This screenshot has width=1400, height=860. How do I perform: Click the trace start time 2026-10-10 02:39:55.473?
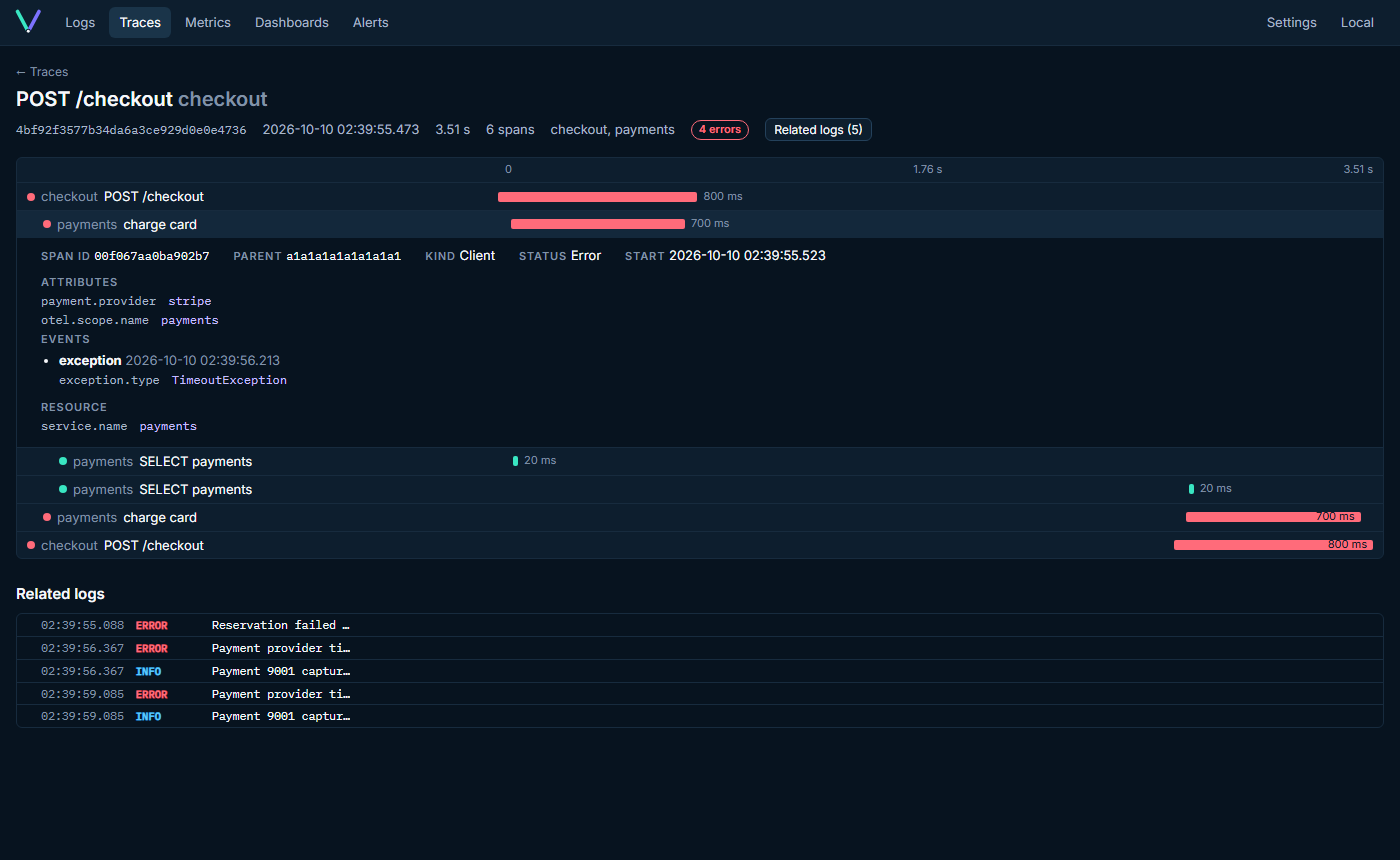pyautogui.click(x=341, y=130)
